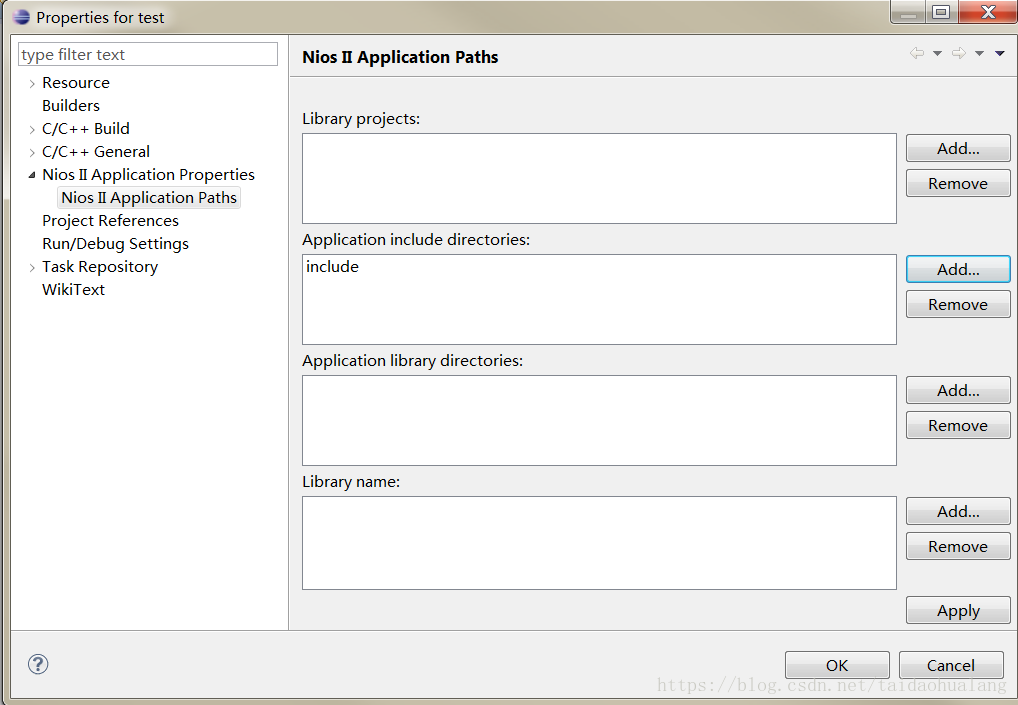1018x705 pixels.
Task: Minimize the Properties for test window
Action: click(908, 12)
